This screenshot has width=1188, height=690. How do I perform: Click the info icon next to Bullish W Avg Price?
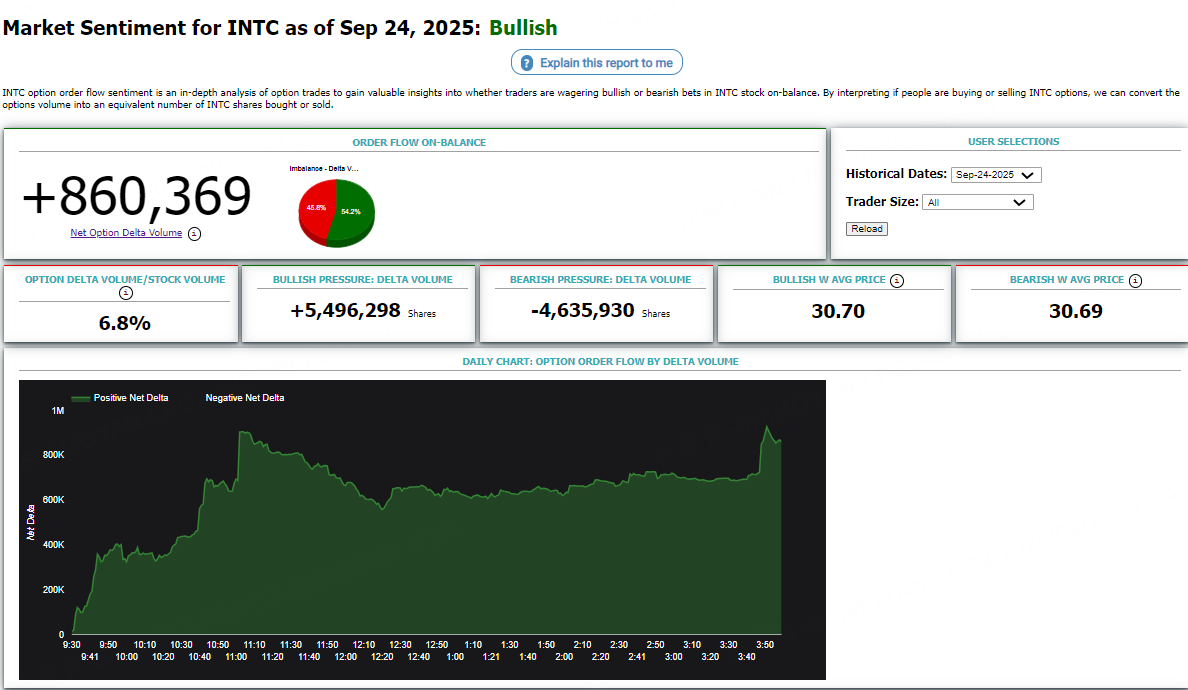(897, 281)
